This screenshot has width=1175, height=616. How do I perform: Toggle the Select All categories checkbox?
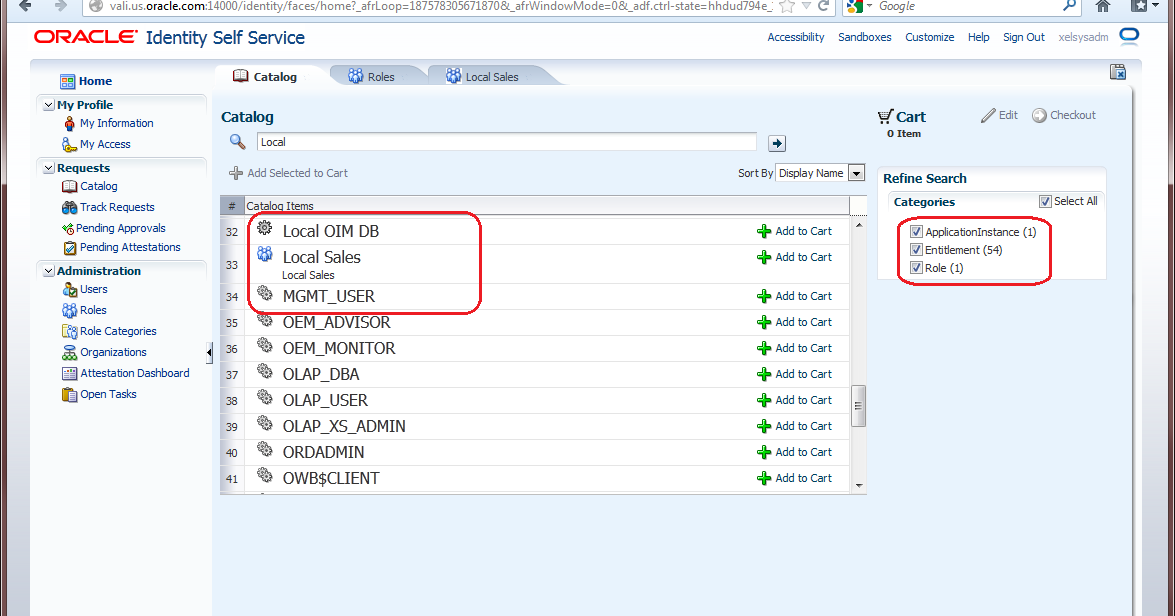pyautogui.click(x=1045, y=201)
